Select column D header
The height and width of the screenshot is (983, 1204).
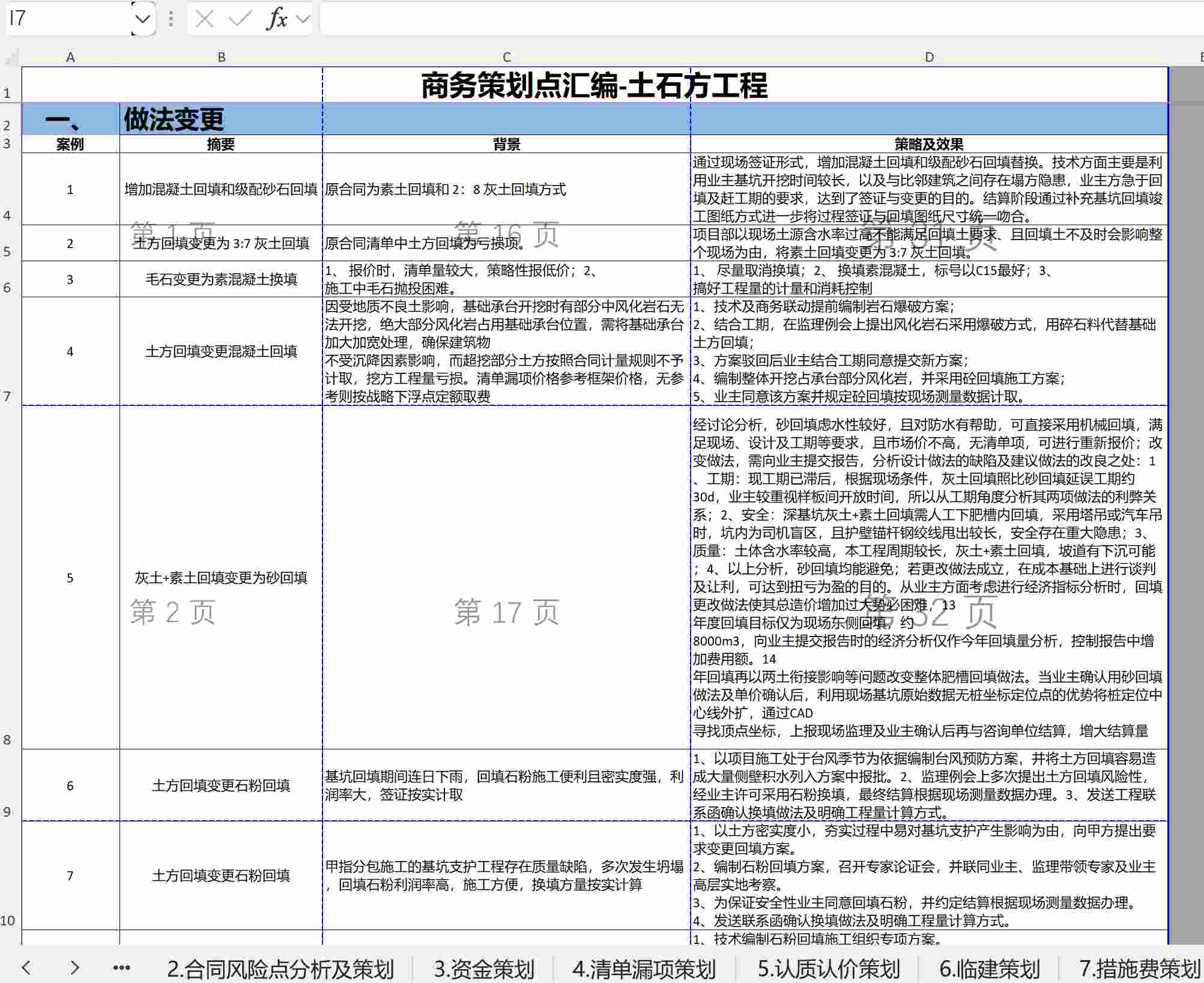(929, 58)
